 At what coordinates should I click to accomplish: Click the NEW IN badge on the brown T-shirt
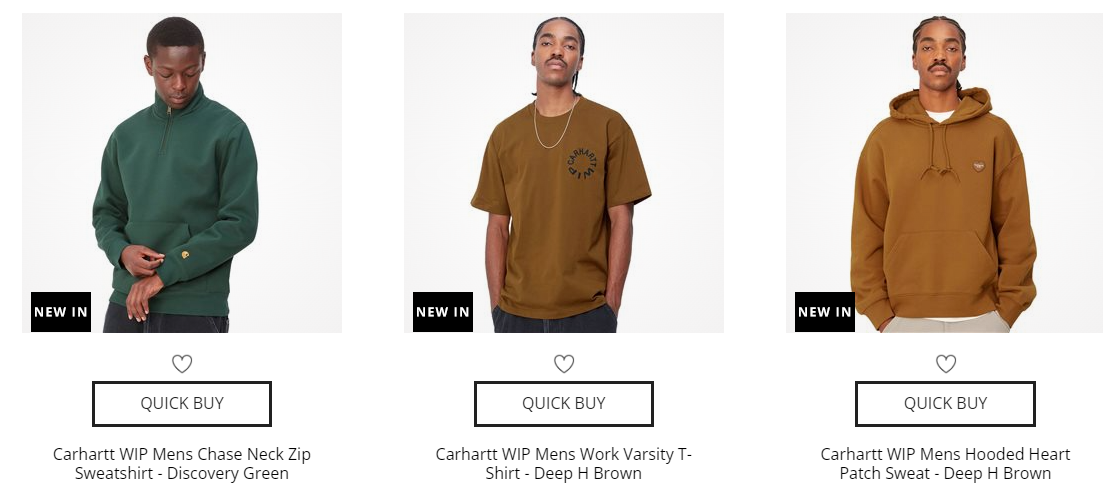442,312
